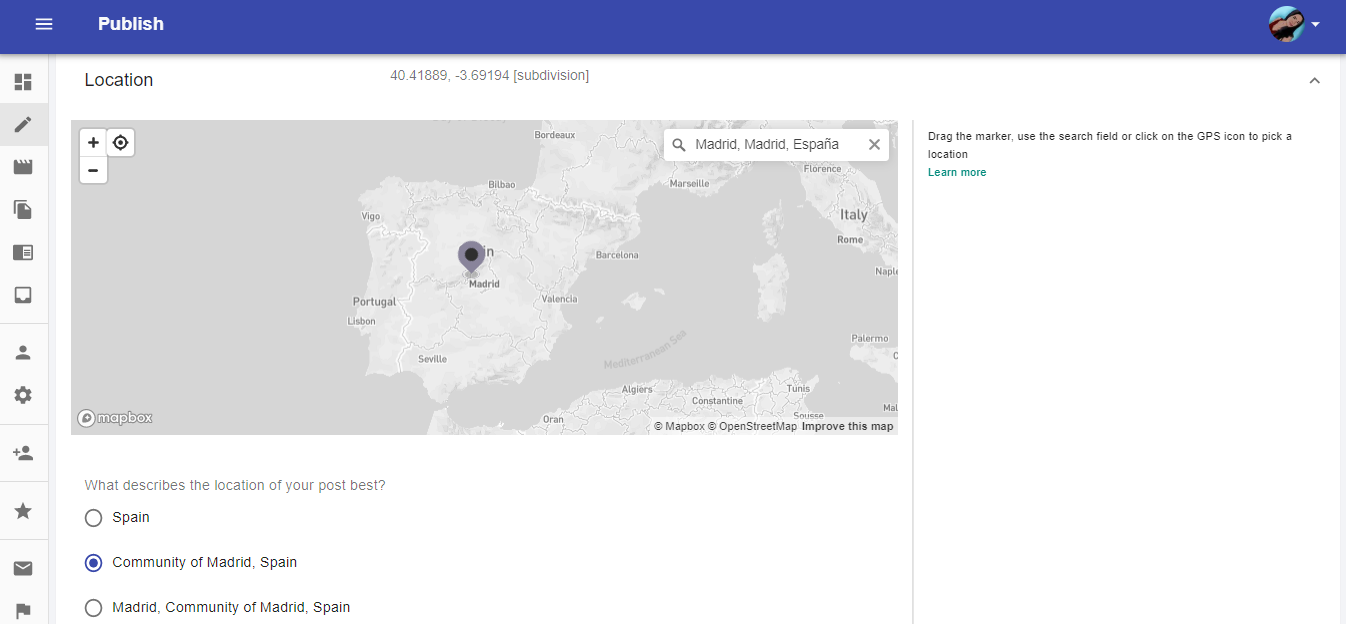1346x624 pixels.
Task: Open the user avatar dropdown arrow
Action: coord(1316,24)
